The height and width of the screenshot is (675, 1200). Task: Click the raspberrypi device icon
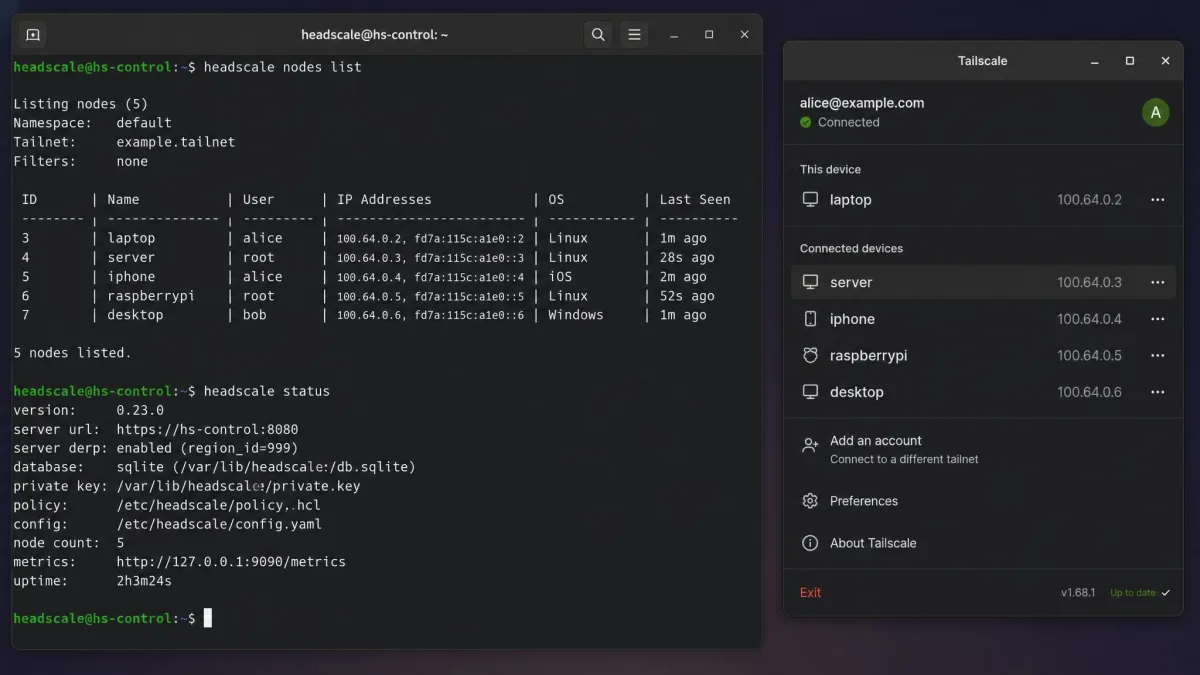(x=811, y=356)
